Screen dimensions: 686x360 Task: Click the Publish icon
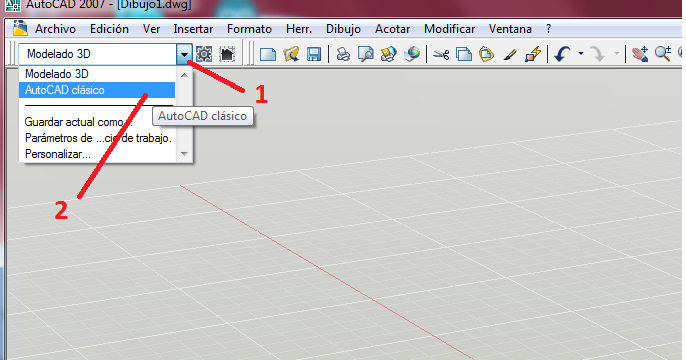pyautogui.click(x=388, y=54)
